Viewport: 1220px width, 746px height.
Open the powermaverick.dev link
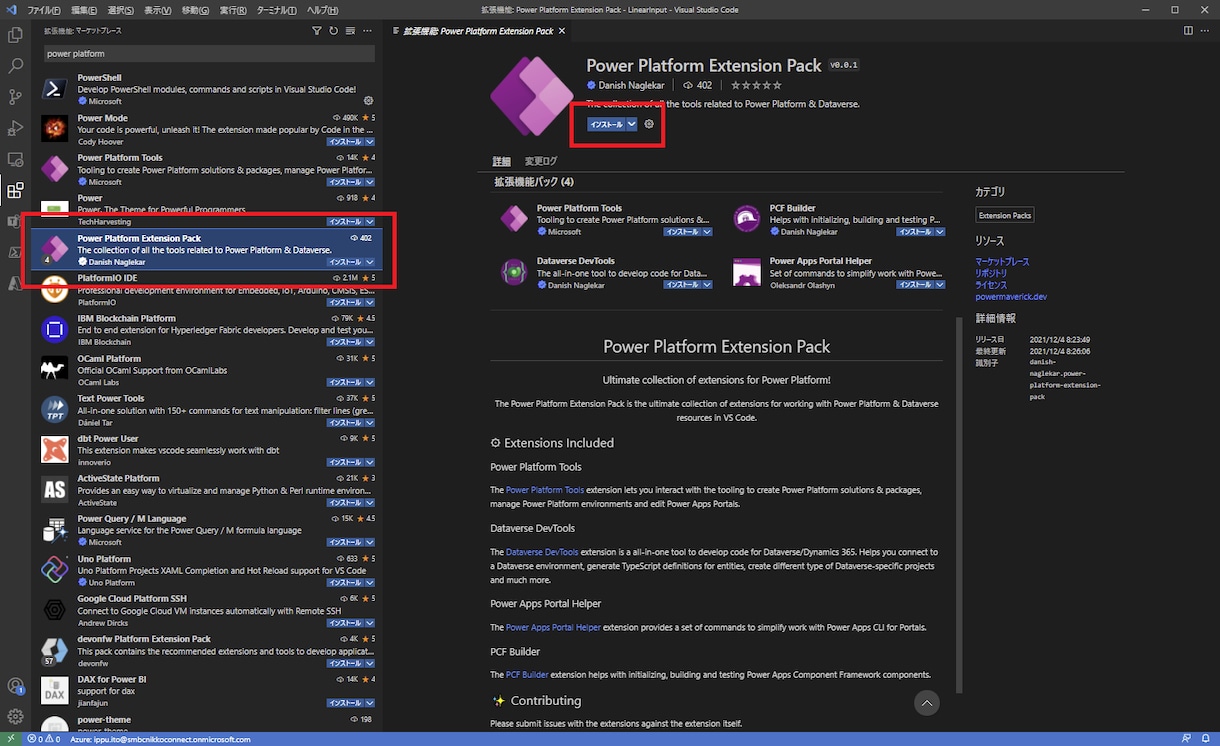click(1011, 297)
